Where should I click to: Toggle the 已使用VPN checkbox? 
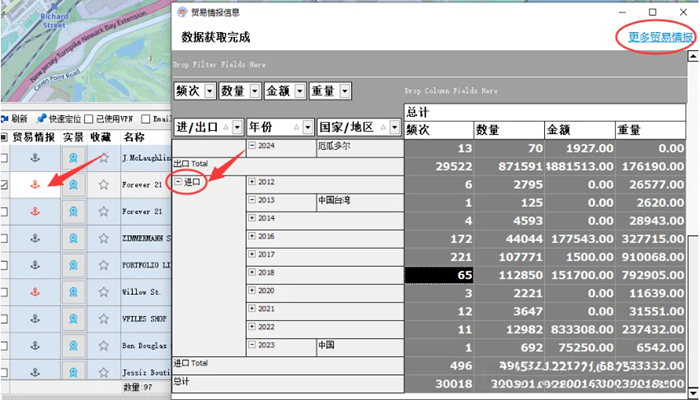coord(89,119)
